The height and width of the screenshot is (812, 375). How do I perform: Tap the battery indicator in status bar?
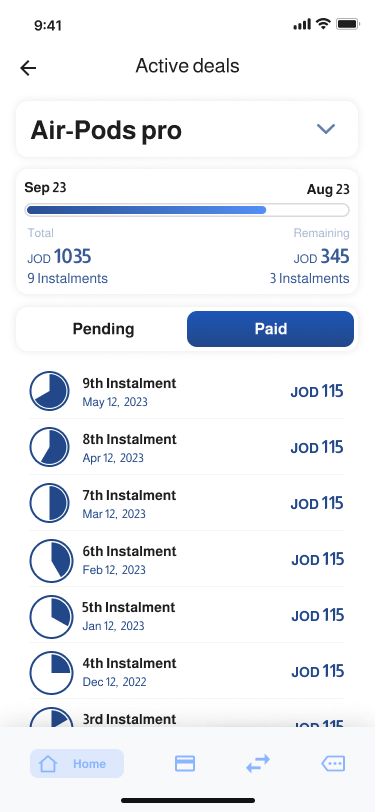(x=348, y=24)
